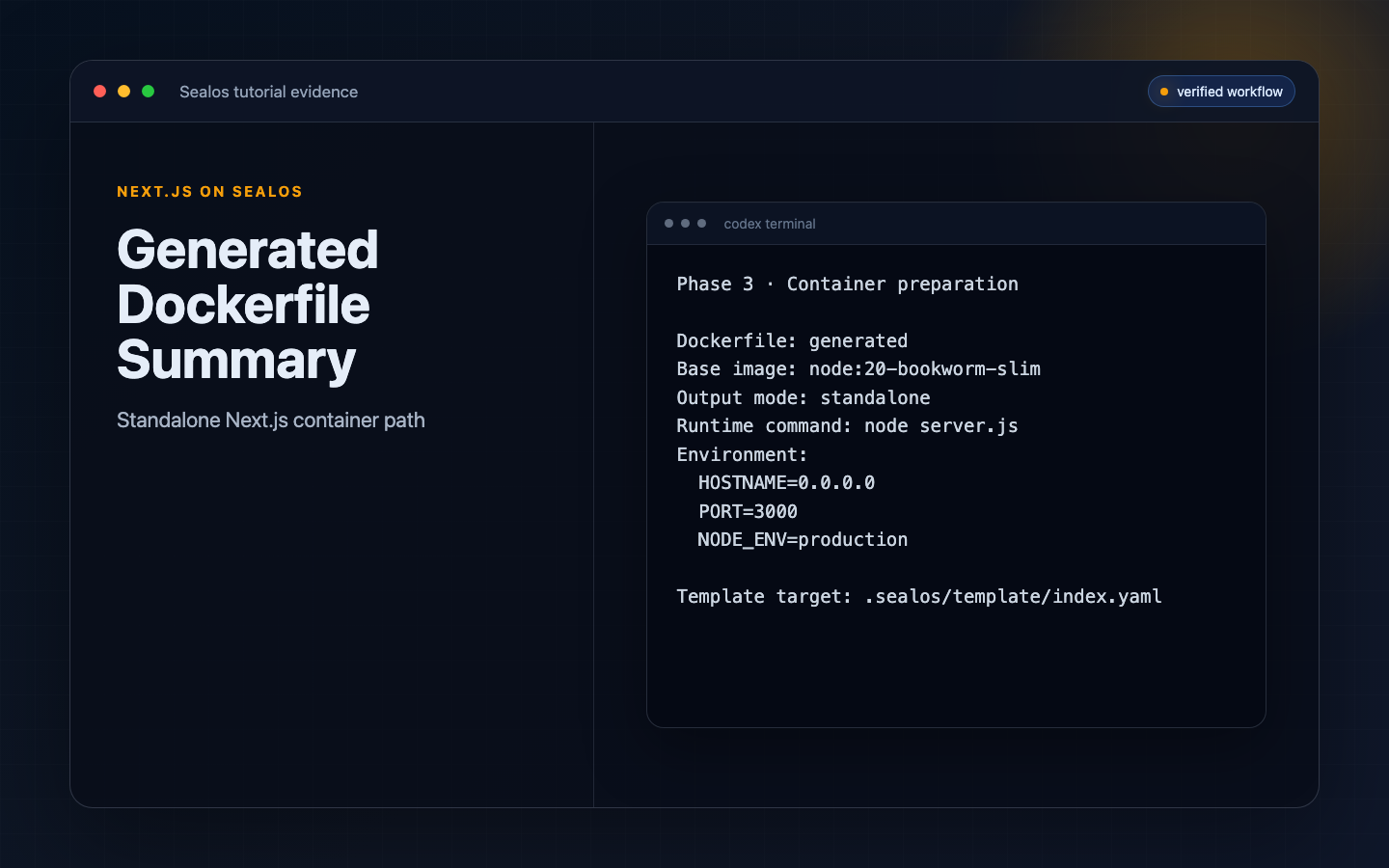Click the 'HOSTNAME=0.0.0.0' line
The image size is (1389, 868).
click(x=786, y=482)
